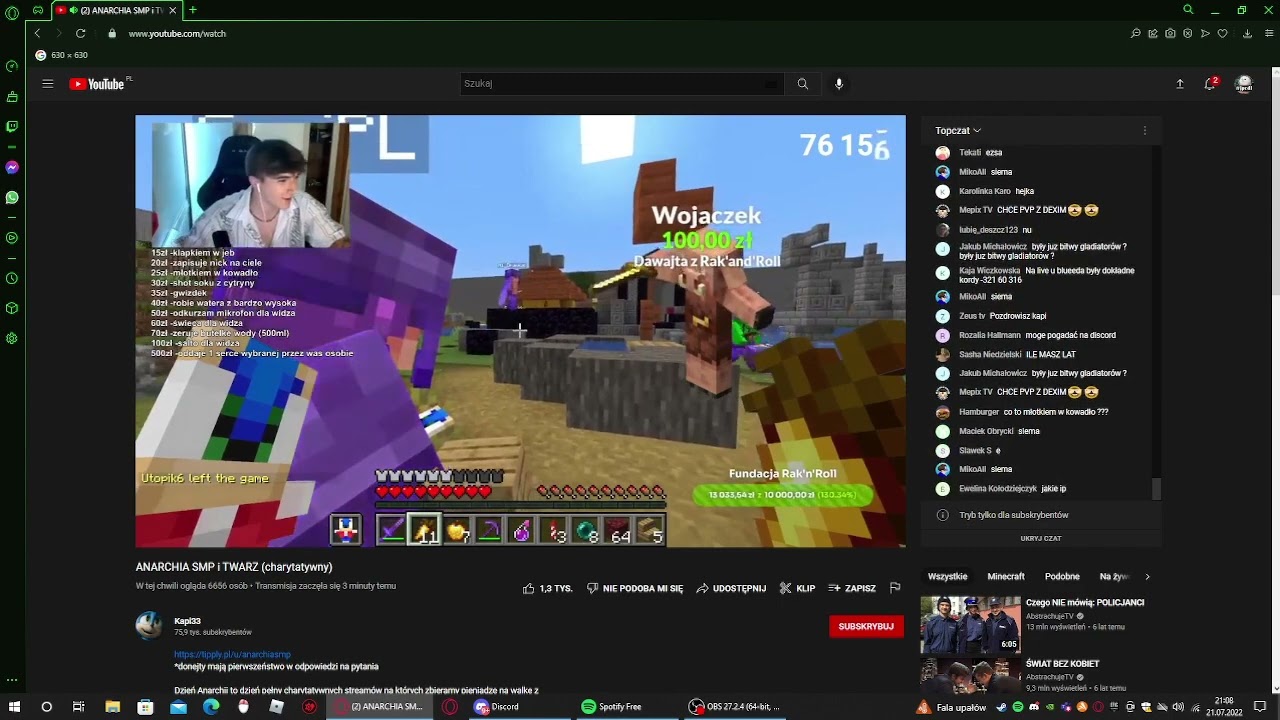This screenshot has width=1280, height=720.
Task: Open the Windows Start button
Action: 14,706
